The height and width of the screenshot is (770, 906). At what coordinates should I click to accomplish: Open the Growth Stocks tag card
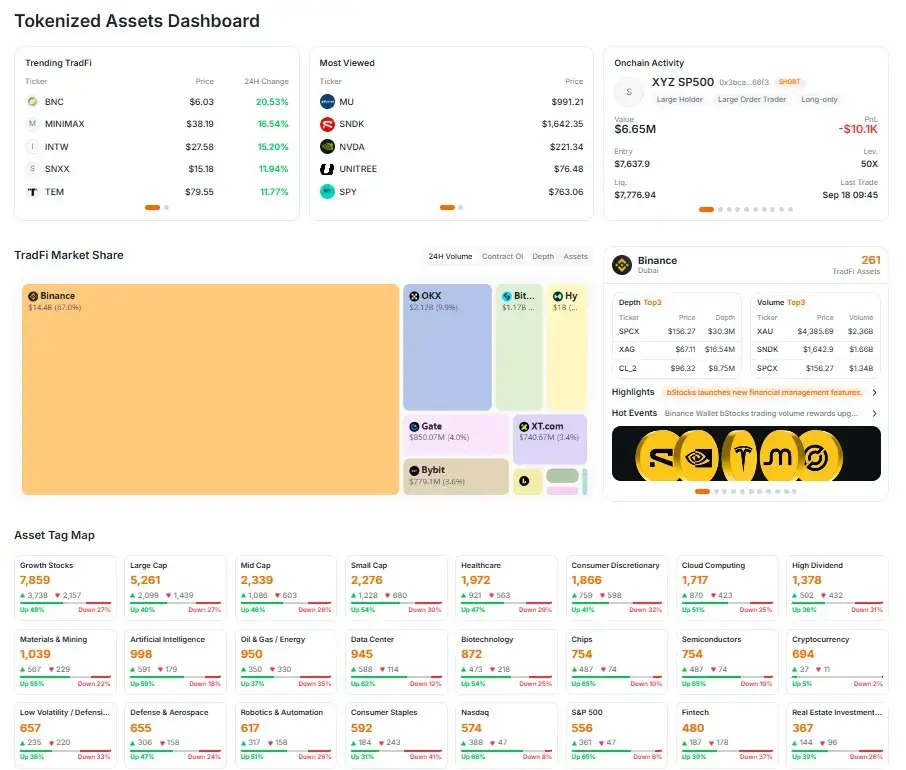[65, 588]
